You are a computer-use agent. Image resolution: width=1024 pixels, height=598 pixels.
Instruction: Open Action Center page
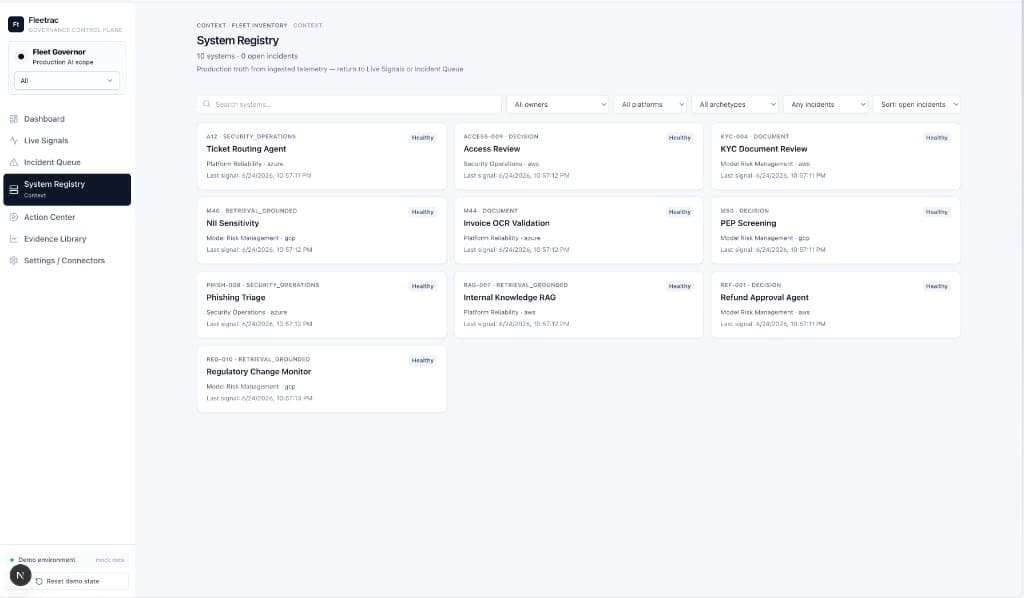point(67,217)
